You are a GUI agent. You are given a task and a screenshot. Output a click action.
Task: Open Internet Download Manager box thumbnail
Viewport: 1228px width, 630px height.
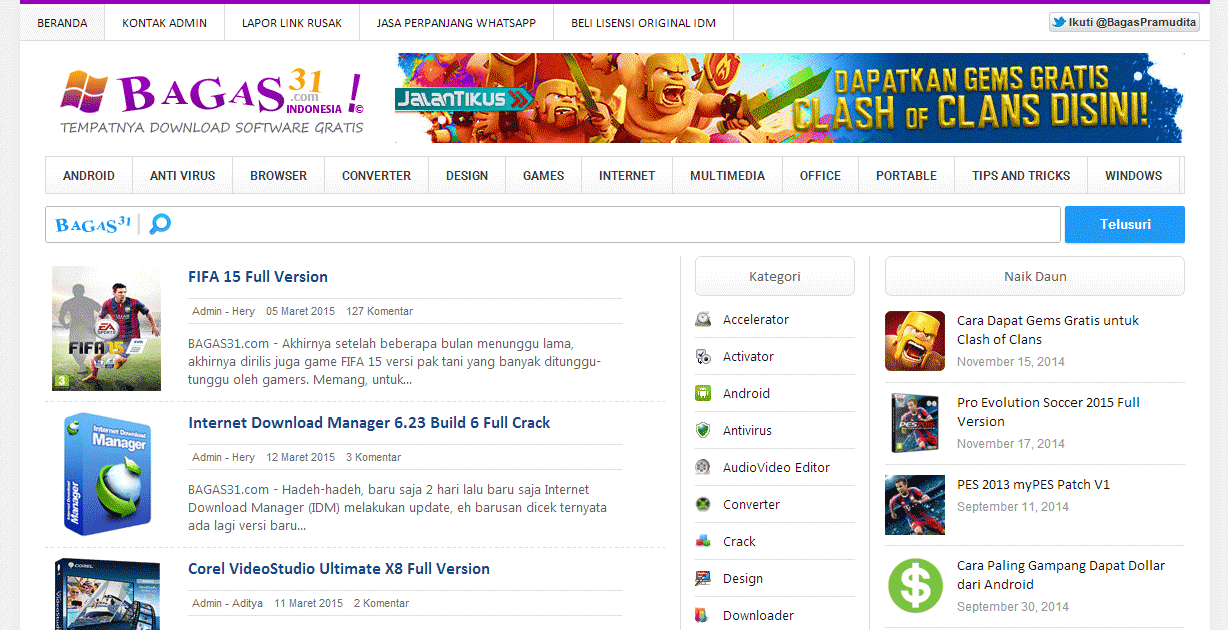pyautogui.click(x=108, y=474)
